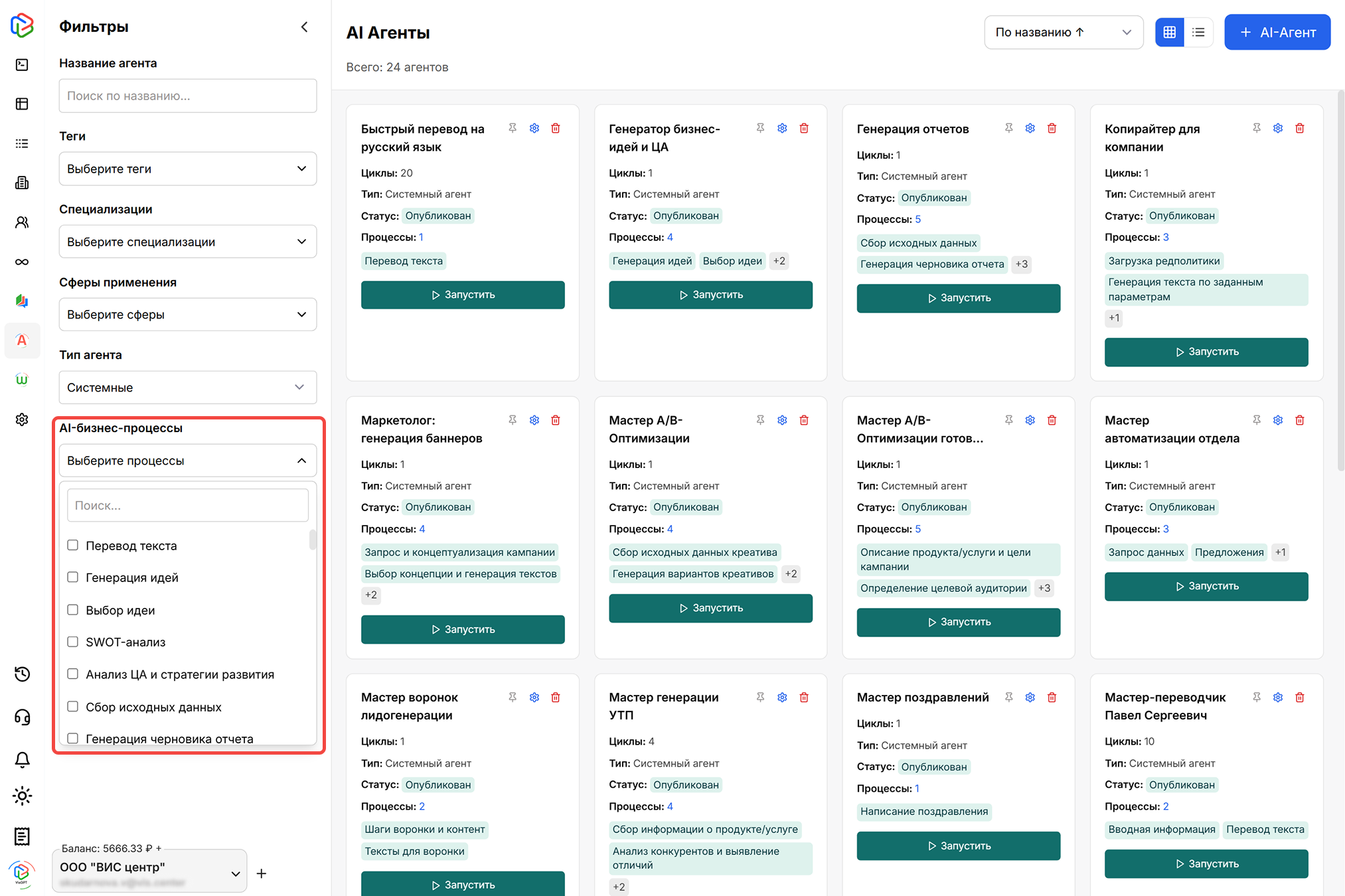
Task: Open notifications bell in sidebar
Action: click(x=22, y=759)
